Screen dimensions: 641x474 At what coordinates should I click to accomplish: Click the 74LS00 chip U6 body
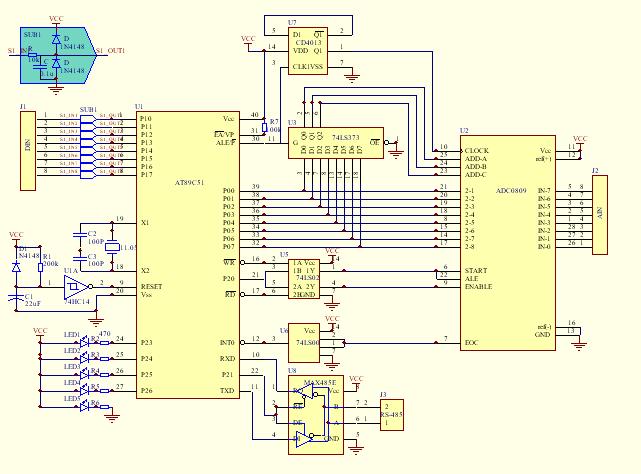pyautogui.click(x=304, y=343)
